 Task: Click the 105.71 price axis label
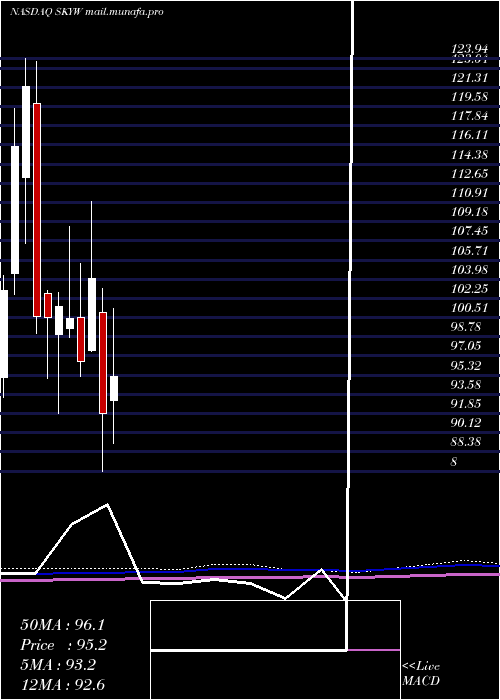click(x=469, y=250)
